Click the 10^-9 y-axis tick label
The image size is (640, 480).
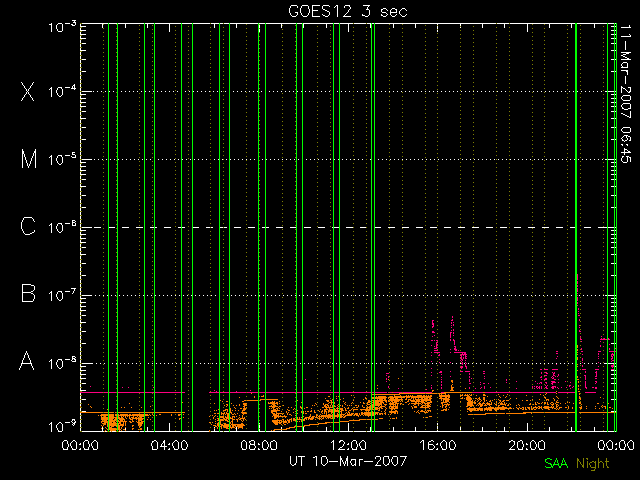coord(62,427)
